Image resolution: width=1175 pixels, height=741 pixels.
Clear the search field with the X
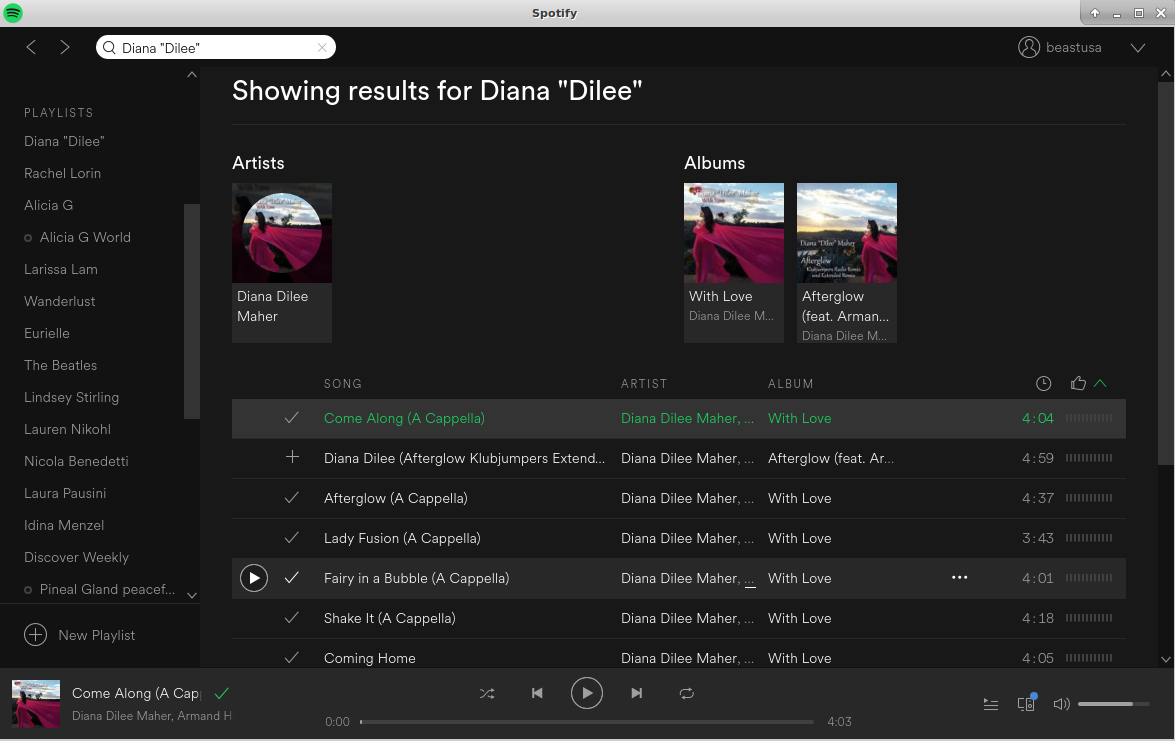[322, 47]
